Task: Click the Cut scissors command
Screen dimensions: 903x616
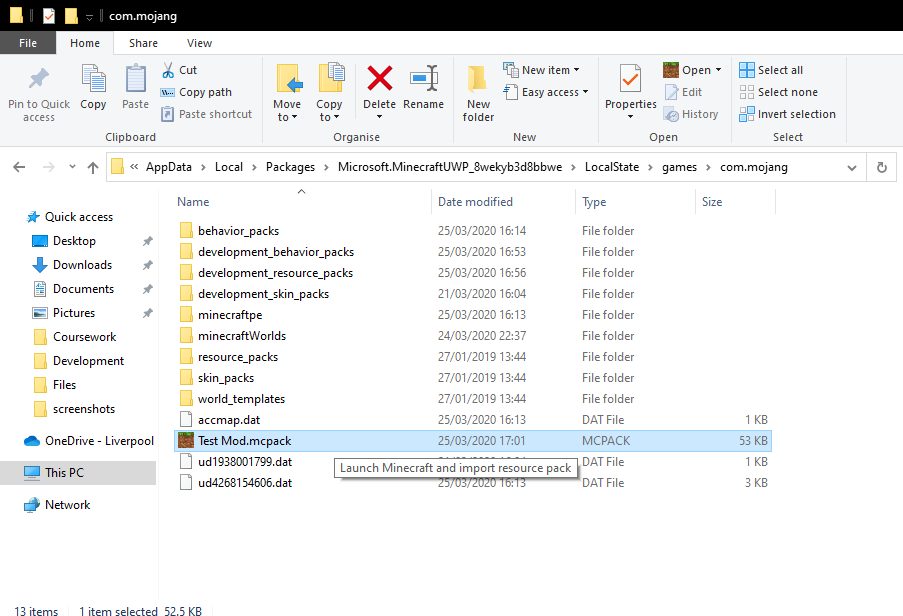Action: (x=180, y=70)
